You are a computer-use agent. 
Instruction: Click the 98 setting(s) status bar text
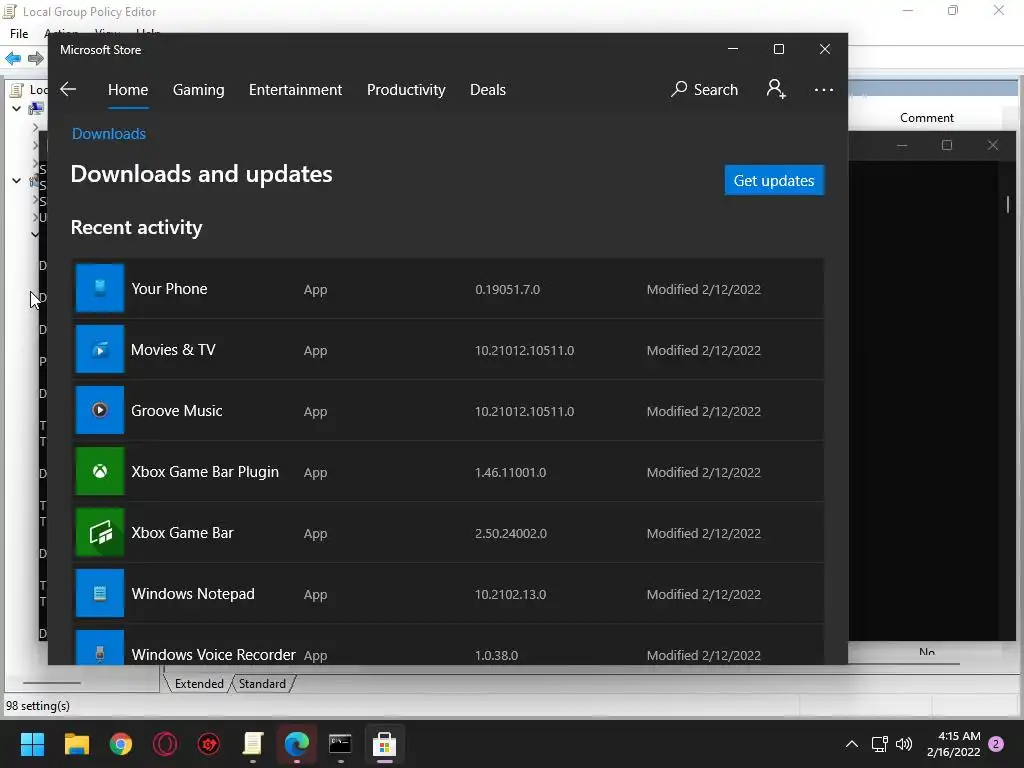[x=38, y=706]
